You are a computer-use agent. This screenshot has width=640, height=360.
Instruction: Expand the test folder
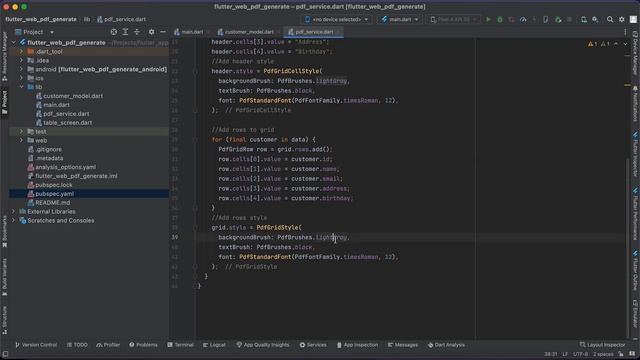tap(21, 131)
